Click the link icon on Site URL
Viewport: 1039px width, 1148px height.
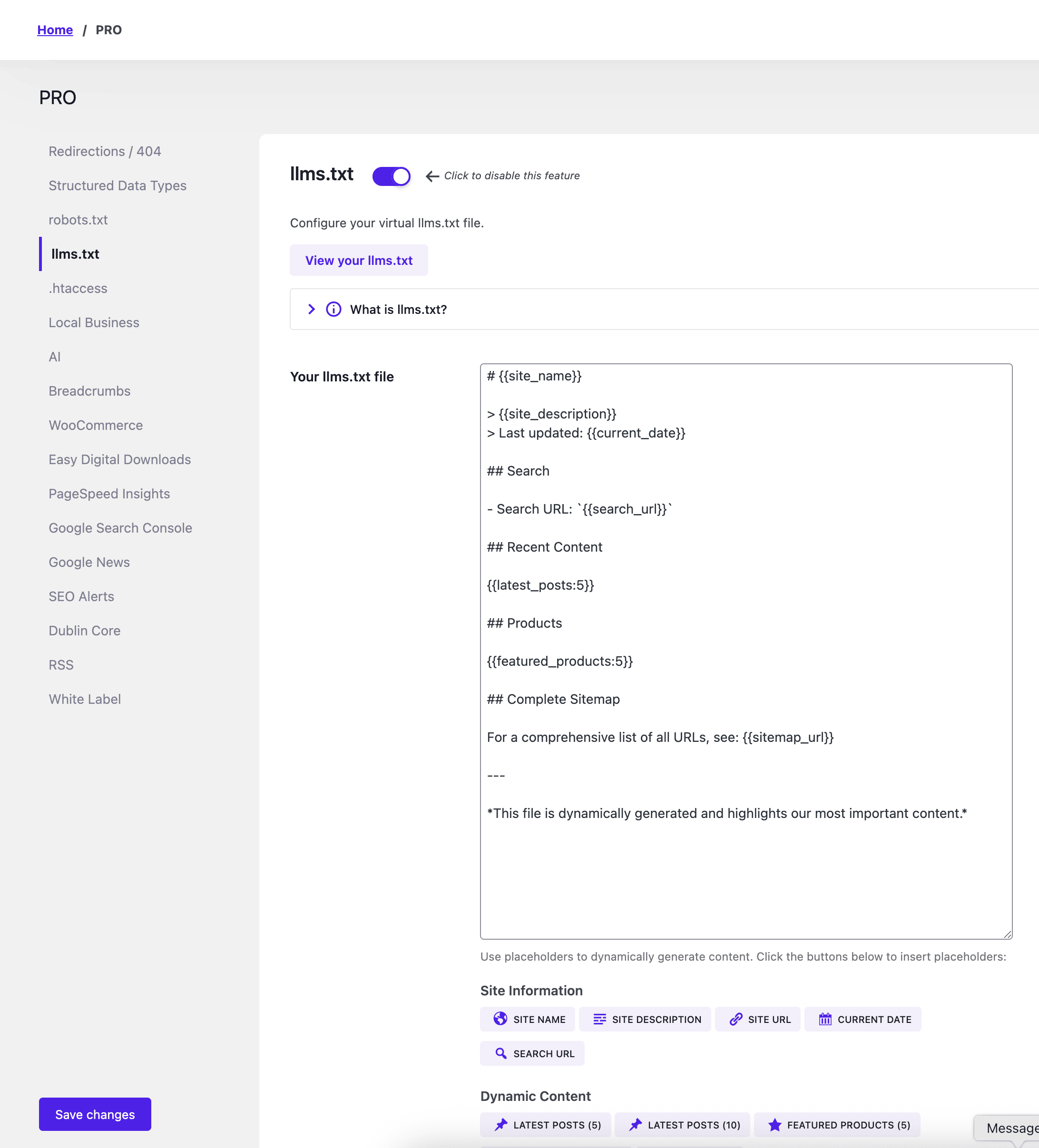pos(735,1019)
